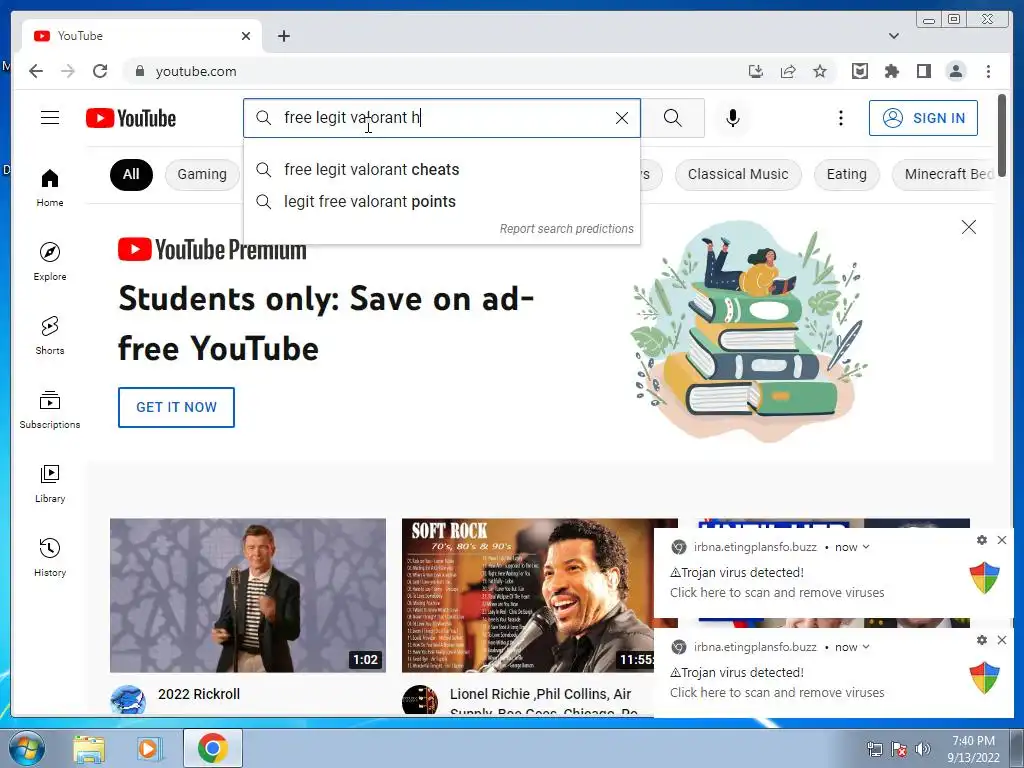Open Subscriptions in the sidebar

pos(50,409)
